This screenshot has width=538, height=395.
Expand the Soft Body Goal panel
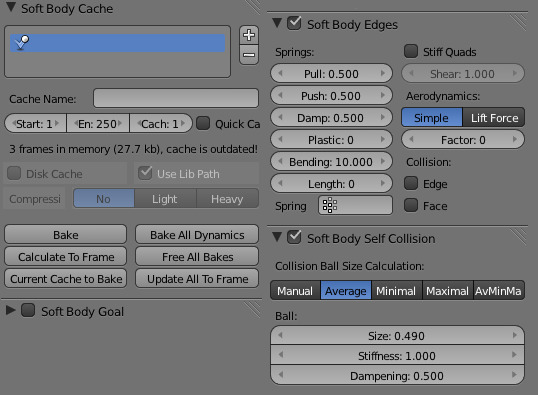click(x=11, y=310)
